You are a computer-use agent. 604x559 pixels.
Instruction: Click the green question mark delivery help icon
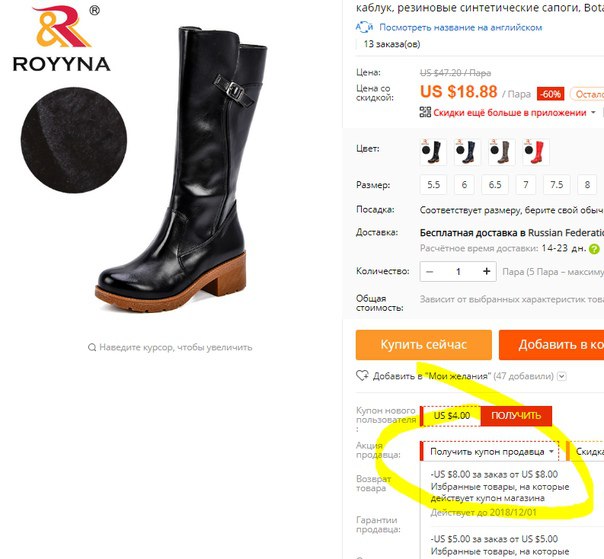click(594, 248)
